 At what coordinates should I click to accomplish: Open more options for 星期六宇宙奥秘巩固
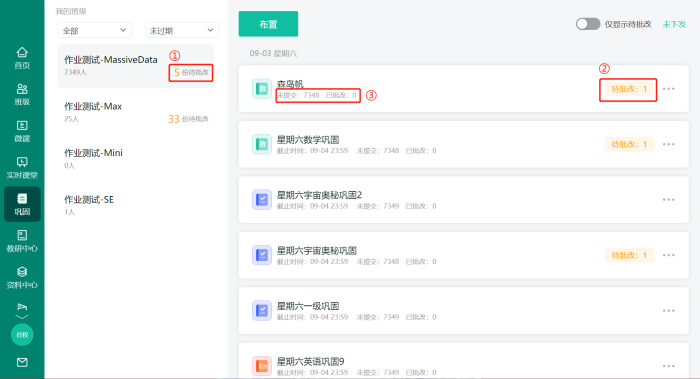tap(668, 255)
